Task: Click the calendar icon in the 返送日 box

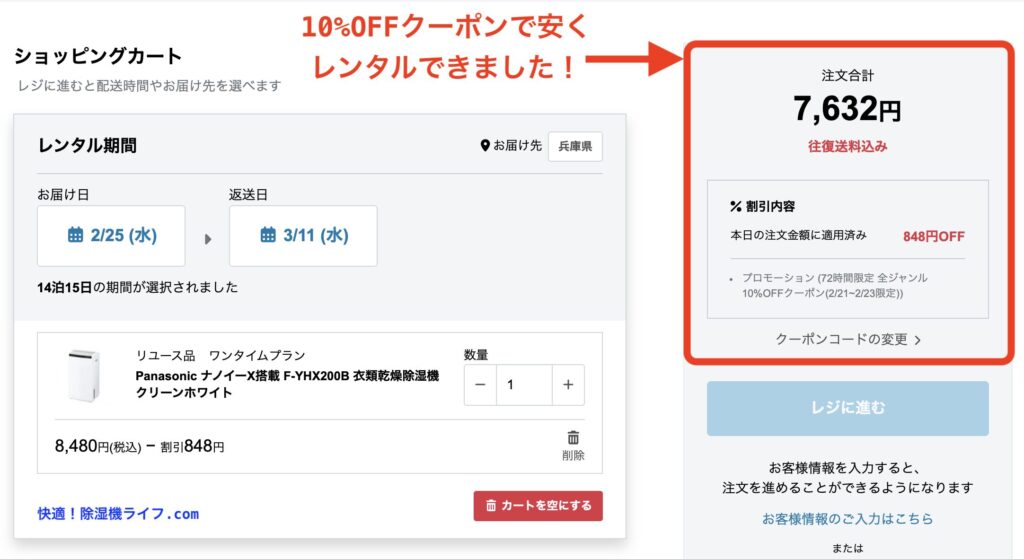Action: (268, 235)
